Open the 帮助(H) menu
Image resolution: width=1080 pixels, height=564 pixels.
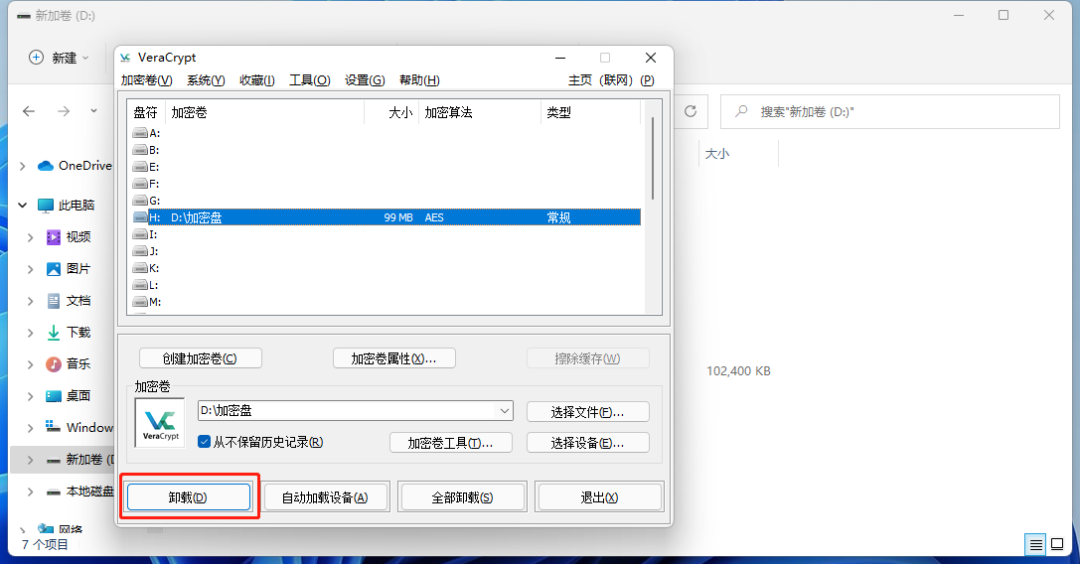tap(419, 81)
